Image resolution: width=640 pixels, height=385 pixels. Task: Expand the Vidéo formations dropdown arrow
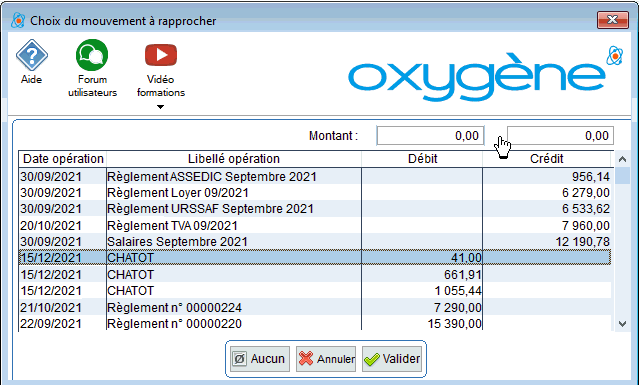coord(160,107)
